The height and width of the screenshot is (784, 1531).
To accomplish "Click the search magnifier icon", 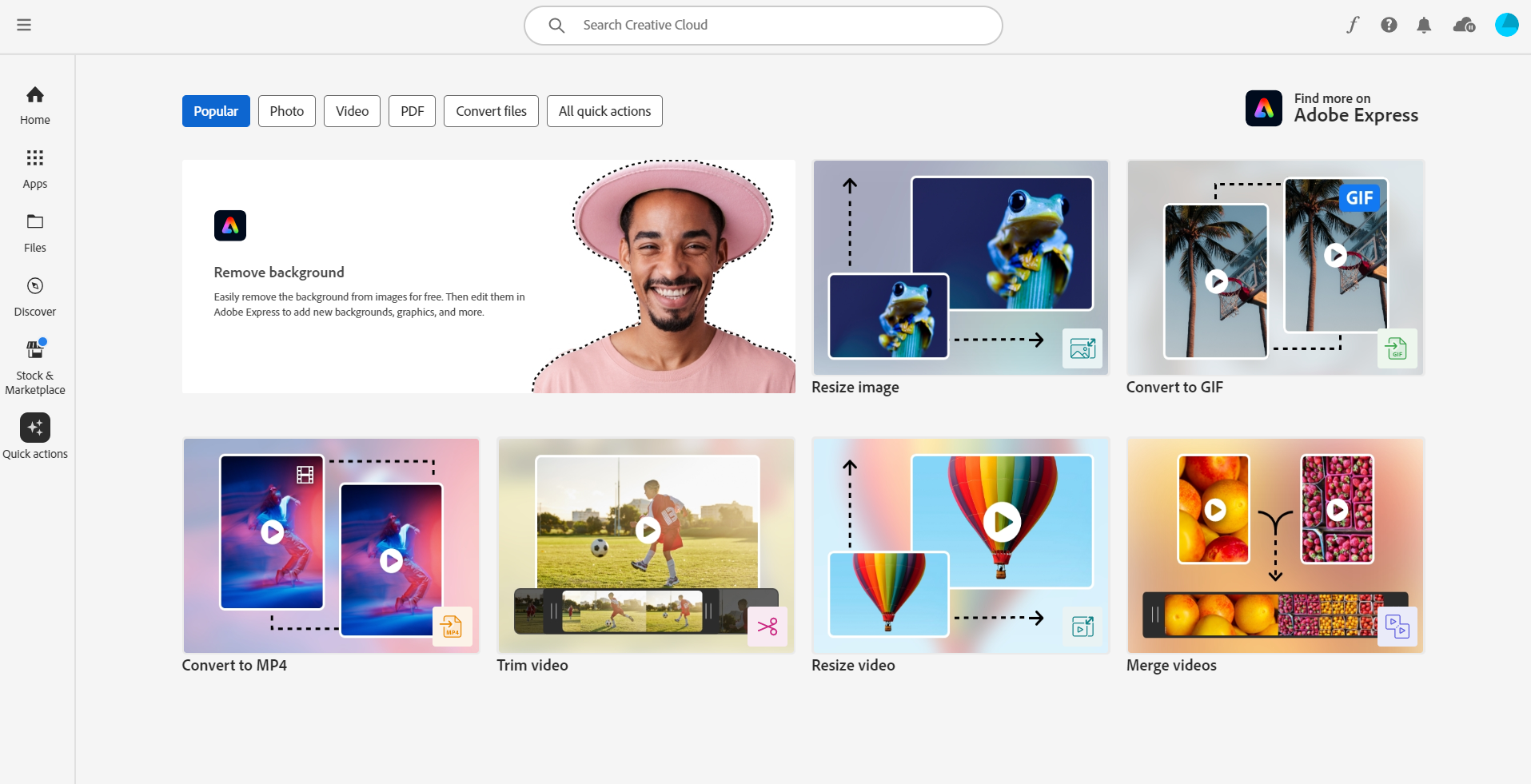I will 556,26.
